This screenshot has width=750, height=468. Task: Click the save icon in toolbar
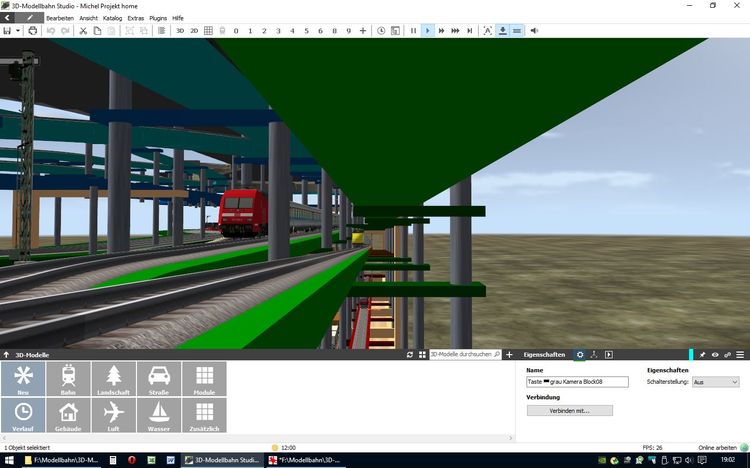click(x=7, y=31)
